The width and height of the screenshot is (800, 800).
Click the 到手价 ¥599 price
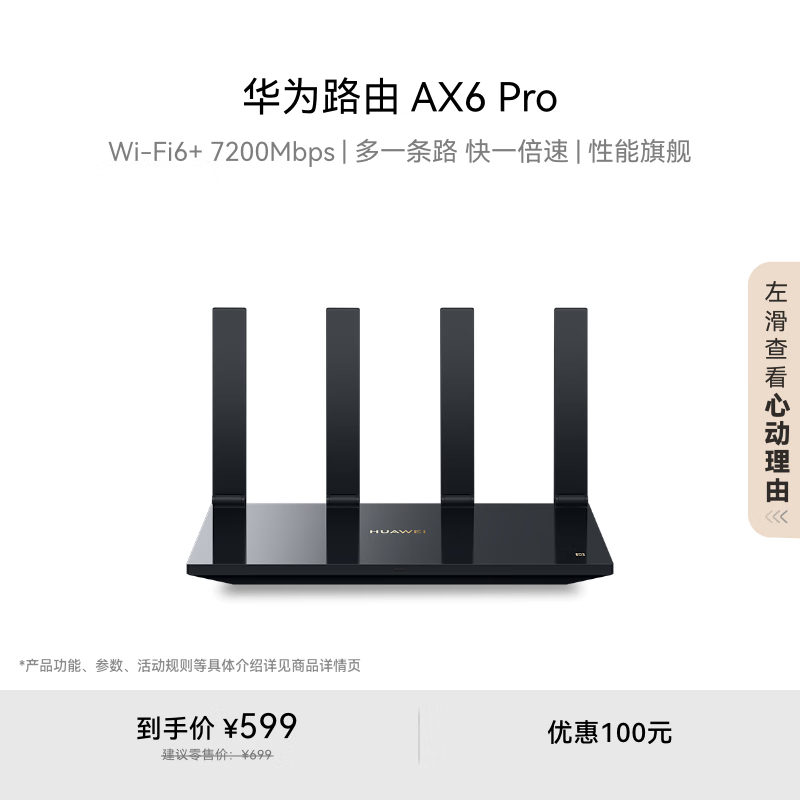216,727
